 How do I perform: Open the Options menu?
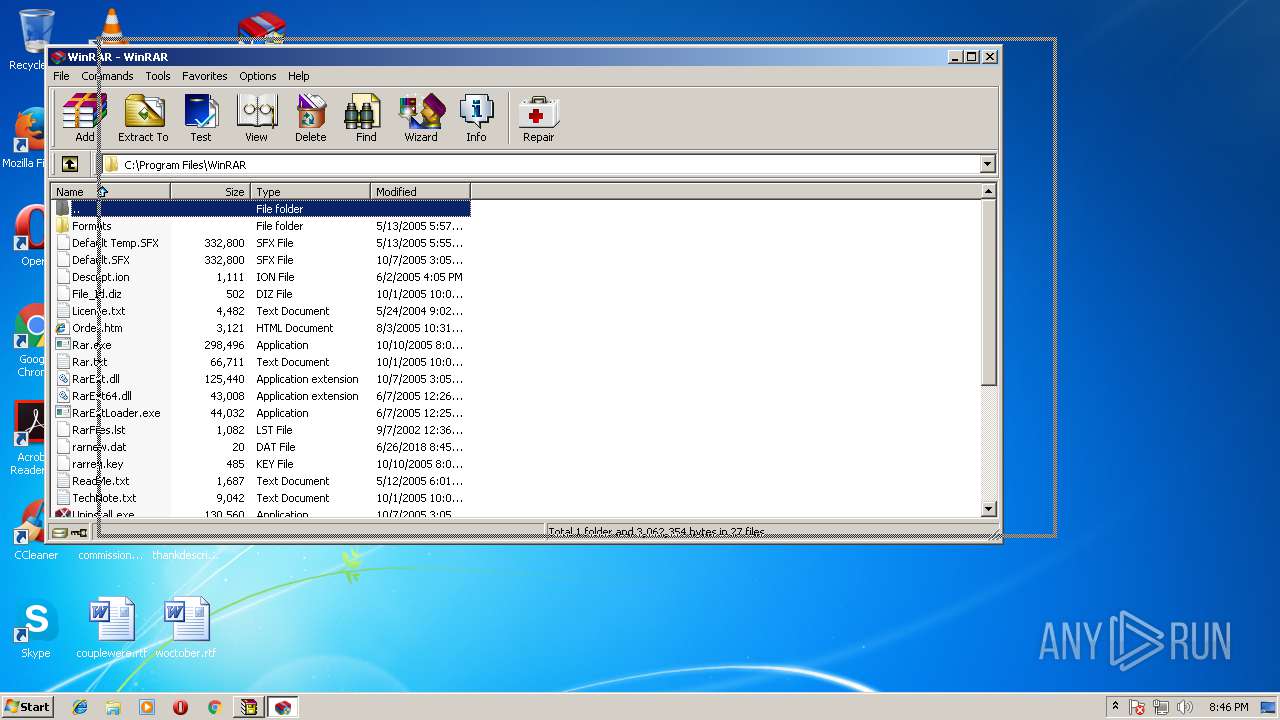point(257,76)
